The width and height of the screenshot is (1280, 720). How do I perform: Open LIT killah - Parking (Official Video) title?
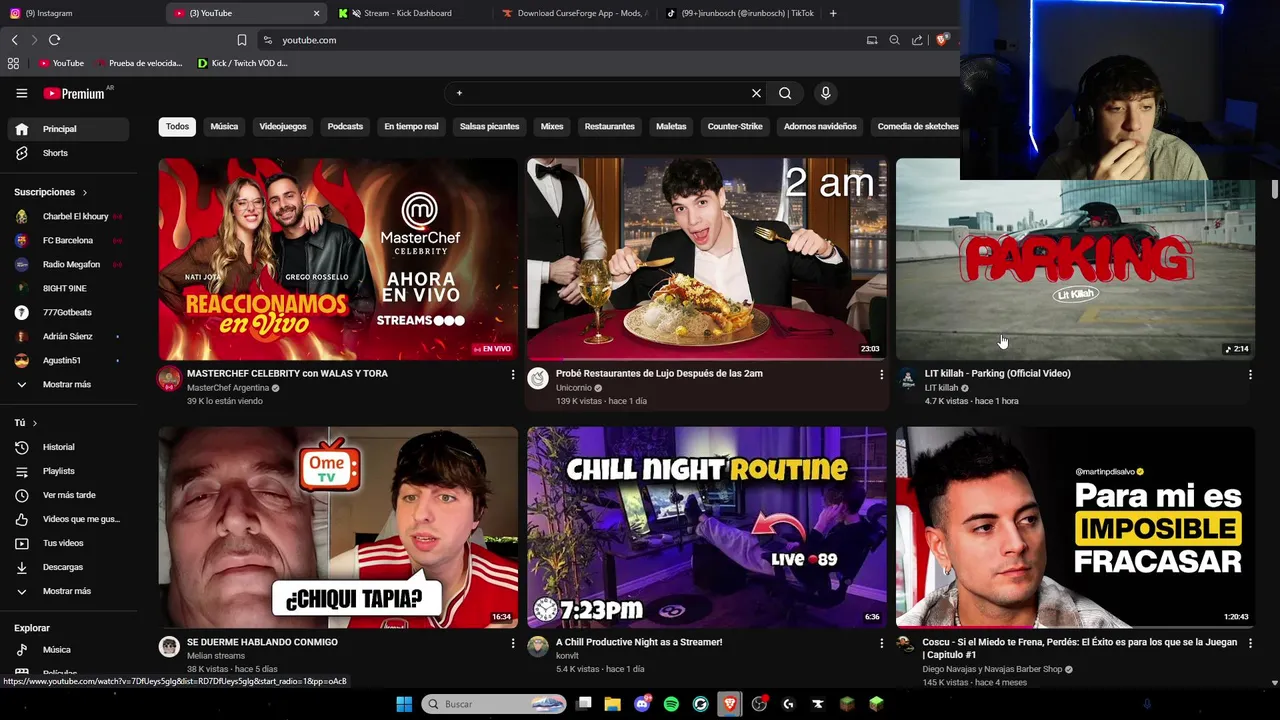997,373
